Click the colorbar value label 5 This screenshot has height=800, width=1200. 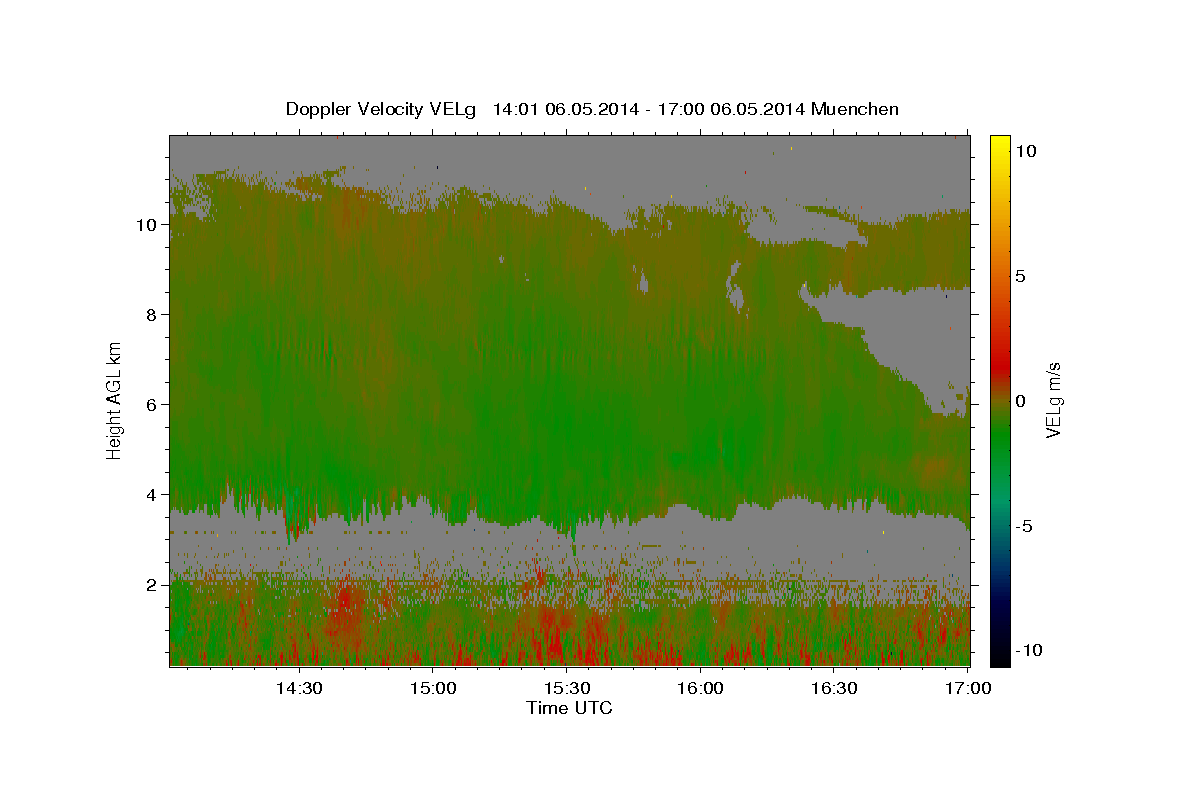point(1022,276)
